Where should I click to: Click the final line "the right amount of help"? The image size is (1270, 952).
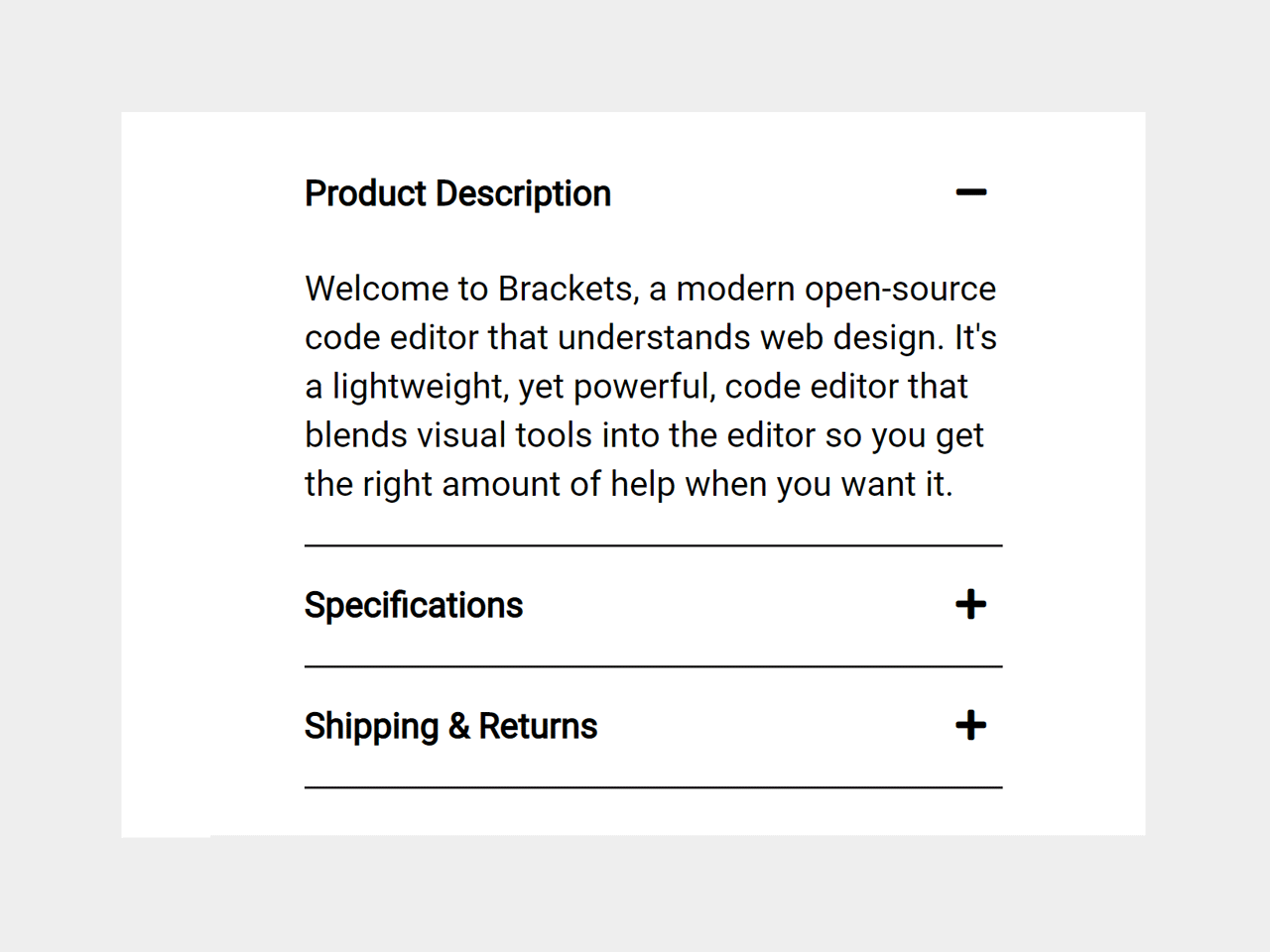tap(628, 484)
